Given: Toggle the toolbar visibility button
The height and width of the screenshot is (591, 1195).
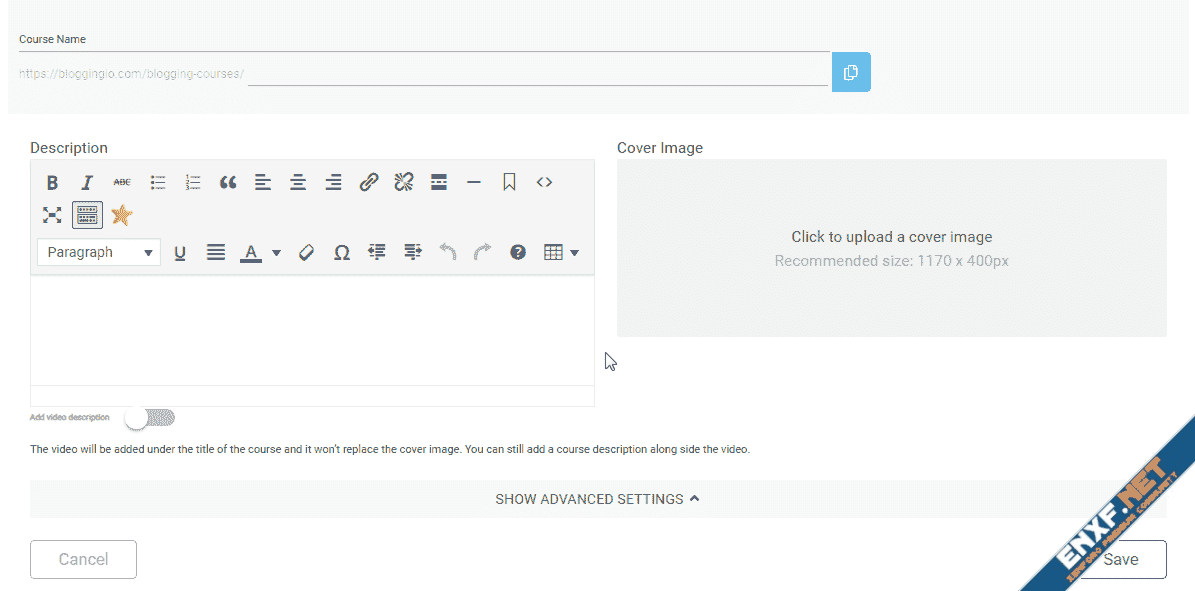Looking at the screenshot, I should point(87,215).
